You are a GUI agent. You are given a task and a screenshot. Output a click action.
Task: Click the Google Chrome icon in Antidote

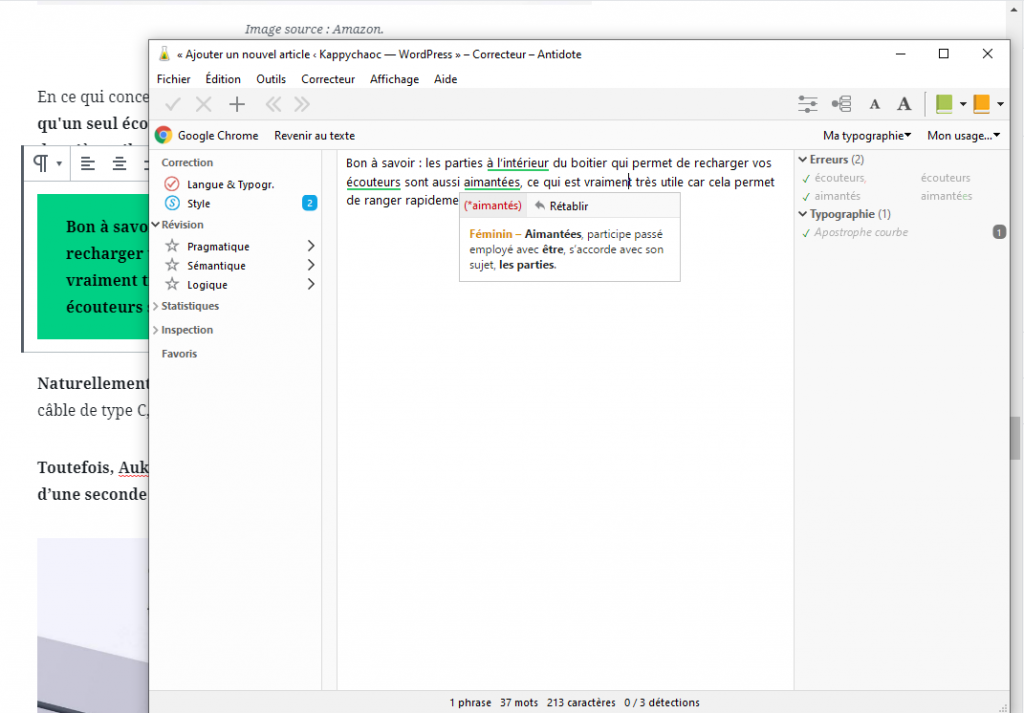(x=163, y=135)
